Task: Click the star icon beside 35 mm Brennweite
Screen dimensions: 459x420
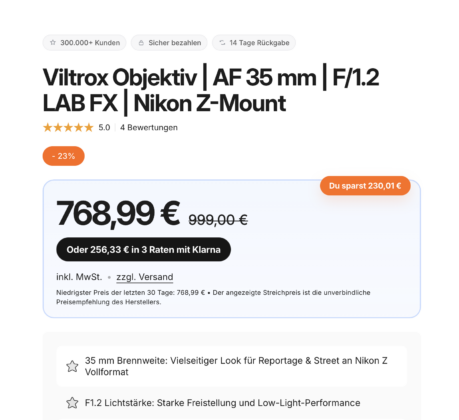Action: [72, 366]
